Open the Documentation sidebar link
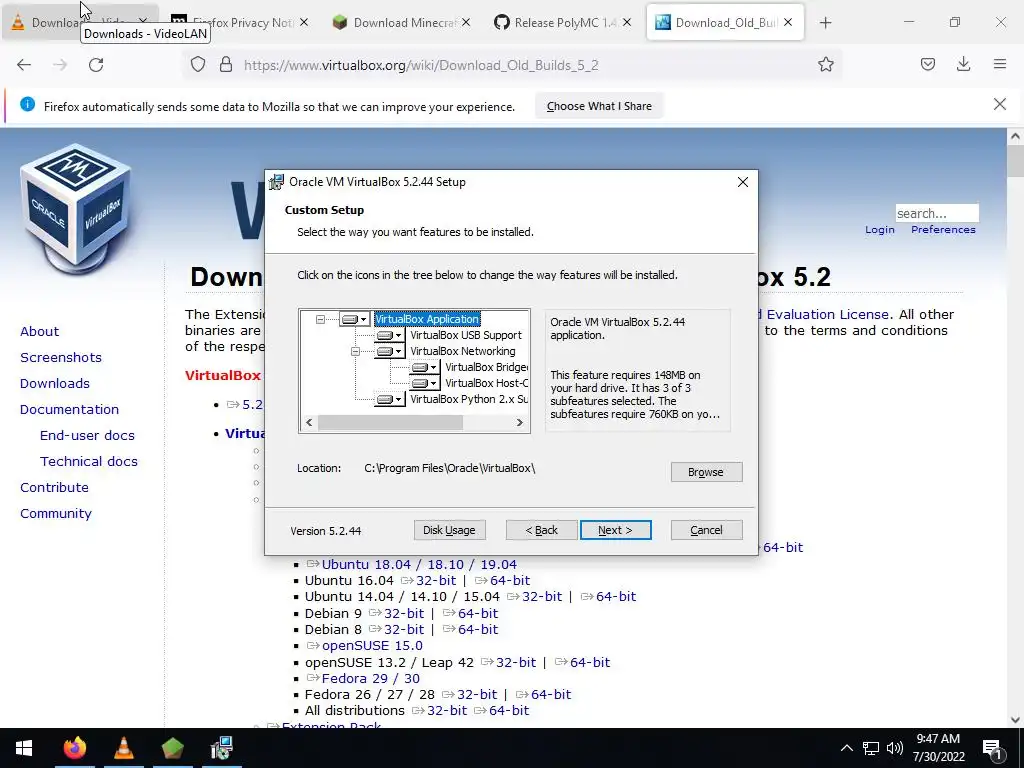The width and height of the screenshot is (1024, 768). pyautogui.click(x=69, y=410)
